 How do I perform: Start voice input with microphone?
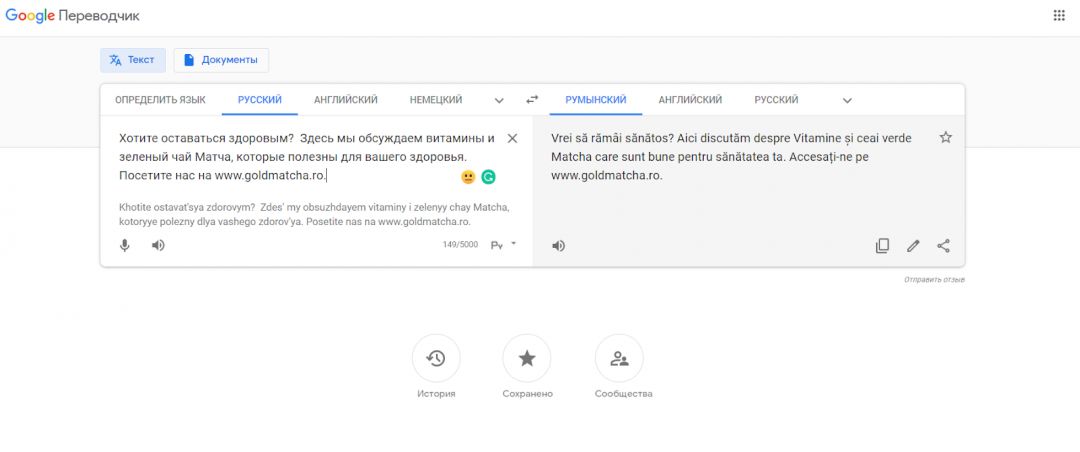click(125, 245)
